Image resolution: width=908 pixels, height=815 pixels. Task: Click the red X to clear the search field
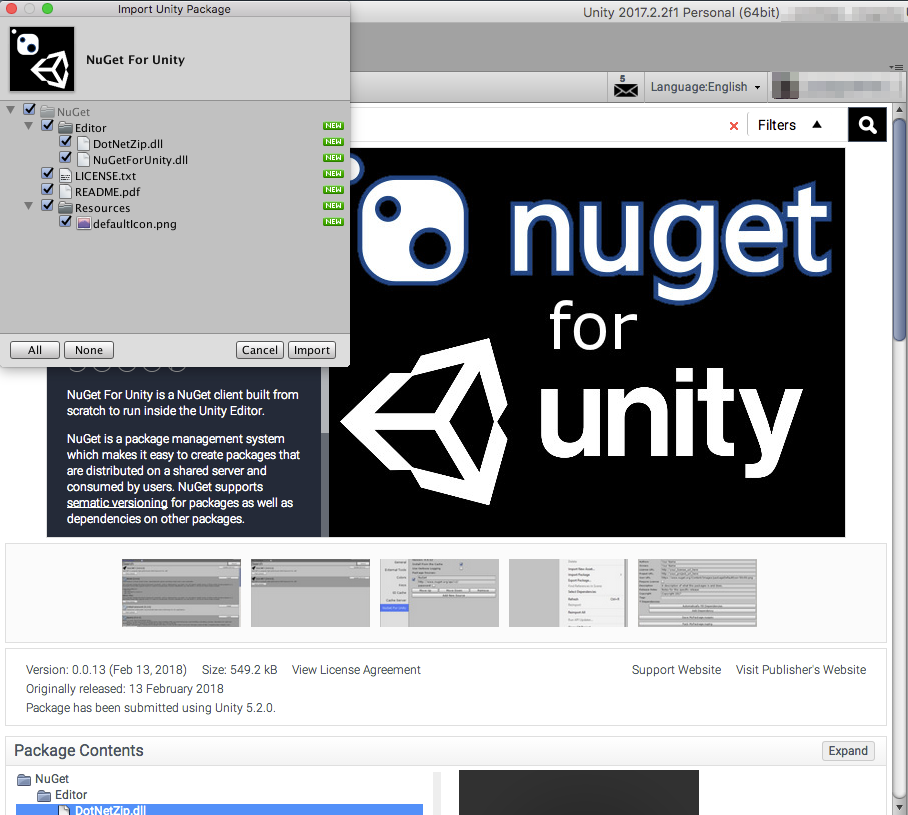point(735,125)
